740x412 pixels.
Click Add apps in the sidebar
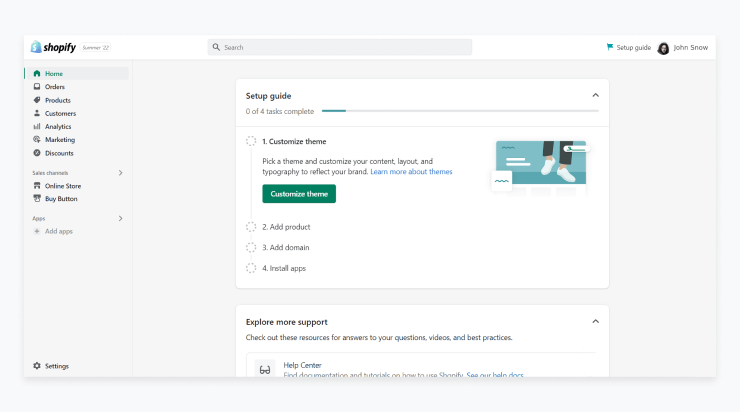click(x=59, y=231)
